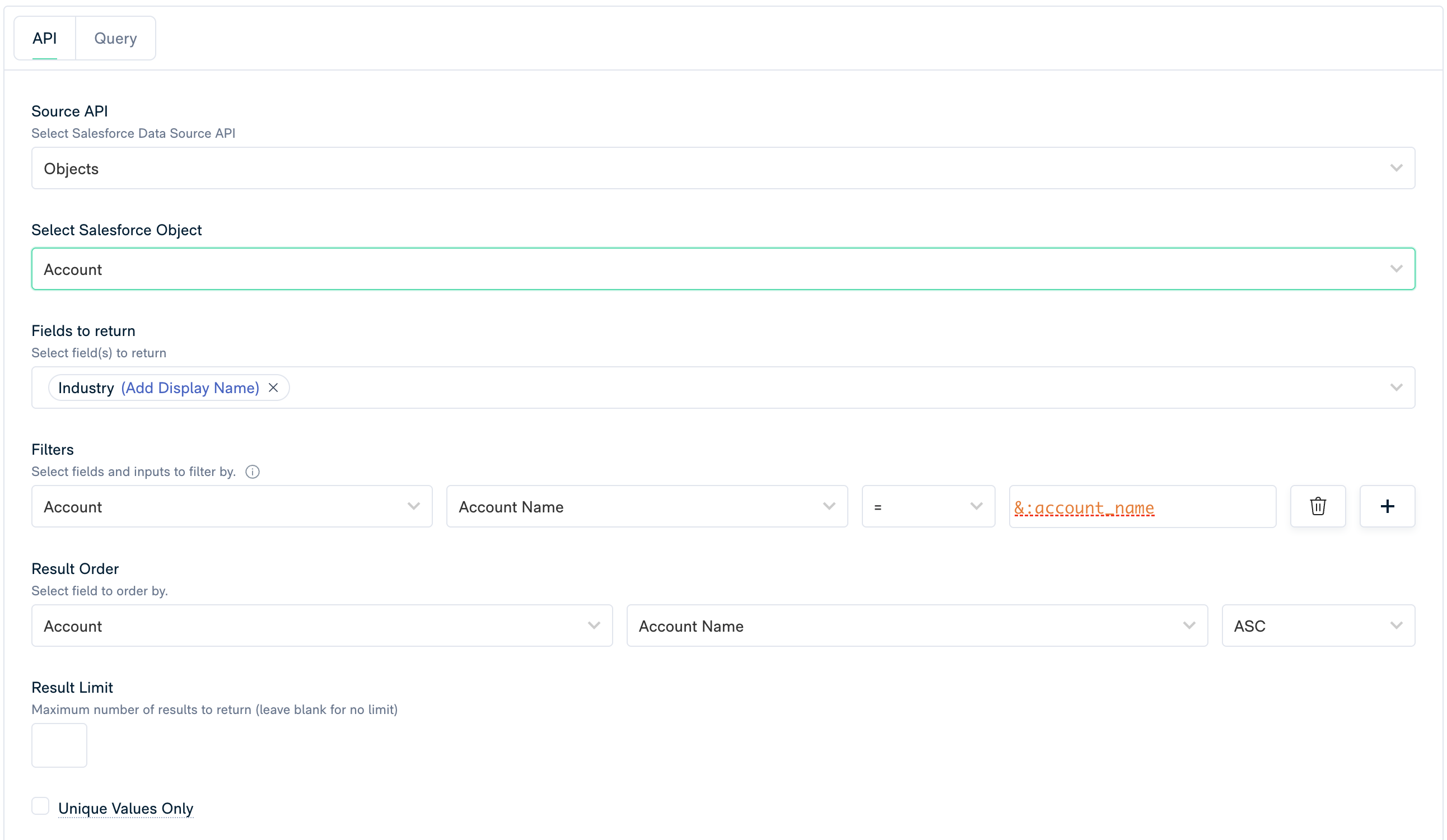Delete the filter with the trash icon

pyautogui.click(x=1317, y=506)
